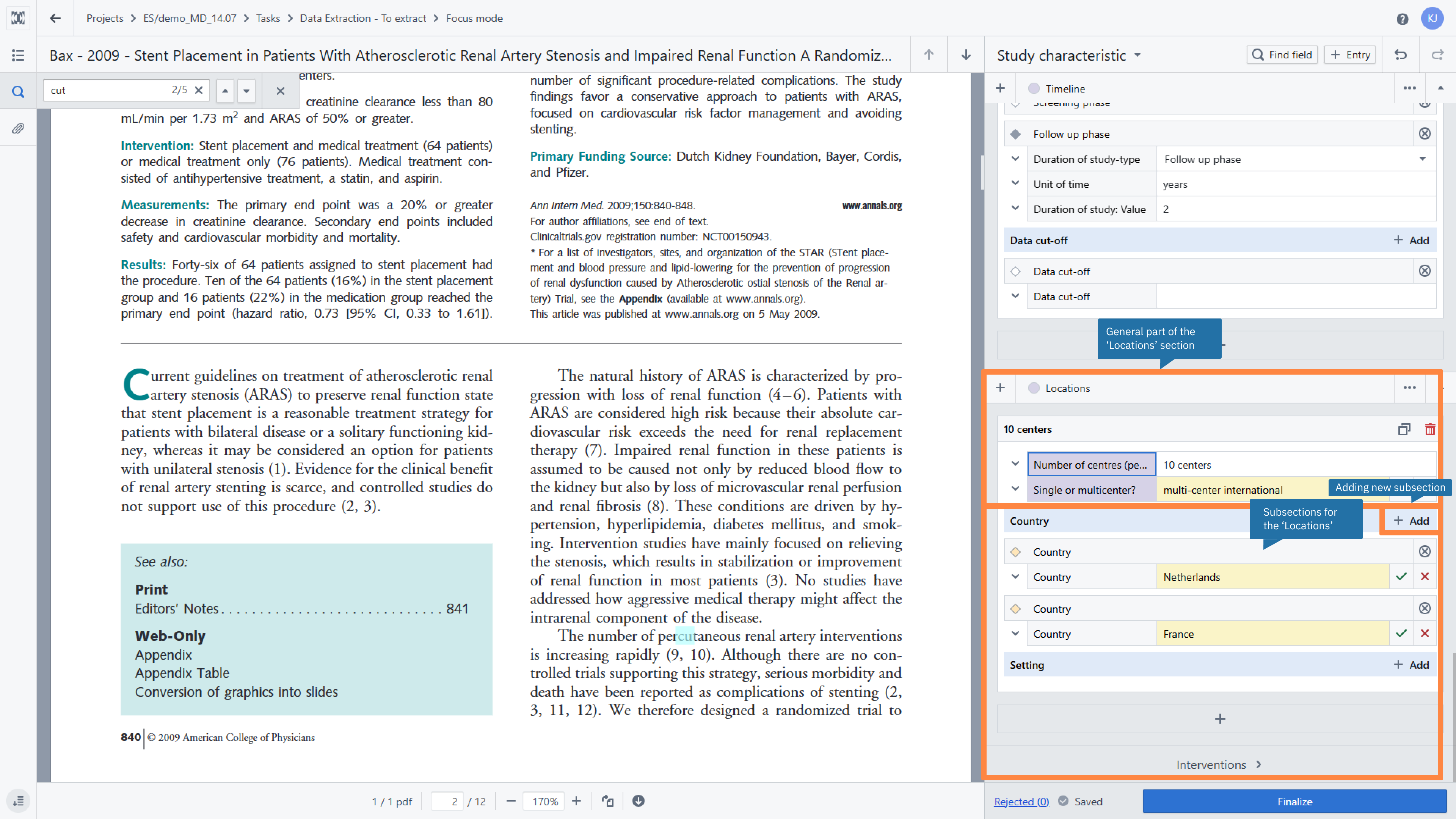Open the Study characteristic dropdown
Viewport: 1456px width, 819px height.
pyautogui.click(x=1069, y=55)
